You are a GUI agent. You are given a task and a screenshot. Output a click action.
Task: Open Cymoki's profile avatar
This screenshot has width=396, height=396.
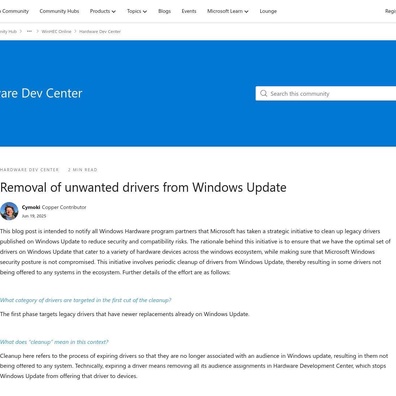click(9, 211)
